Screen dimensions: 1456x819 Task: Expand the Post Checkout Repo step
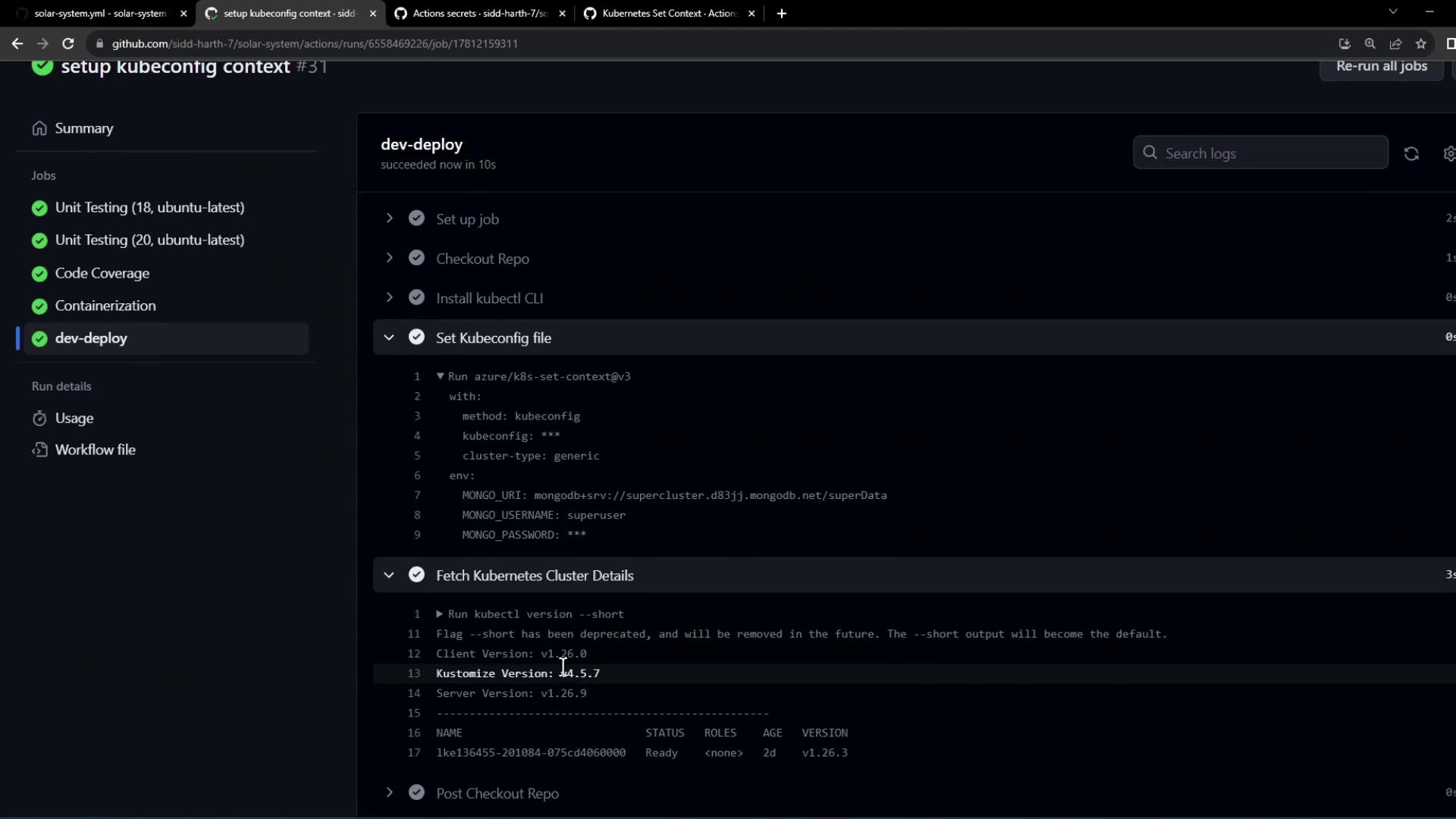(x=389, y=793)
